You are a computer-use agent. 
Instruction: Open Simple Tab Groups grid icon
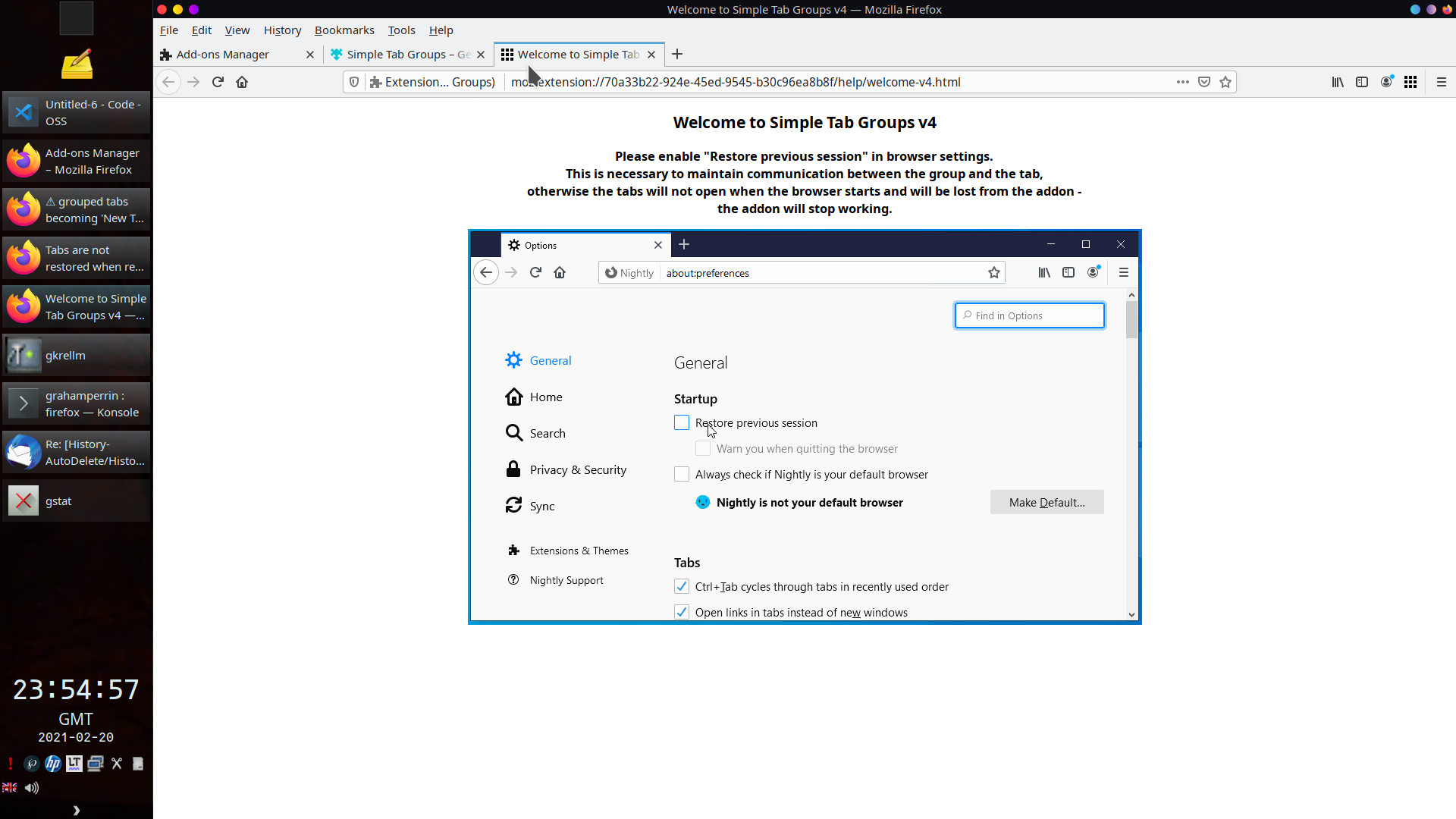pos(1410,82)
